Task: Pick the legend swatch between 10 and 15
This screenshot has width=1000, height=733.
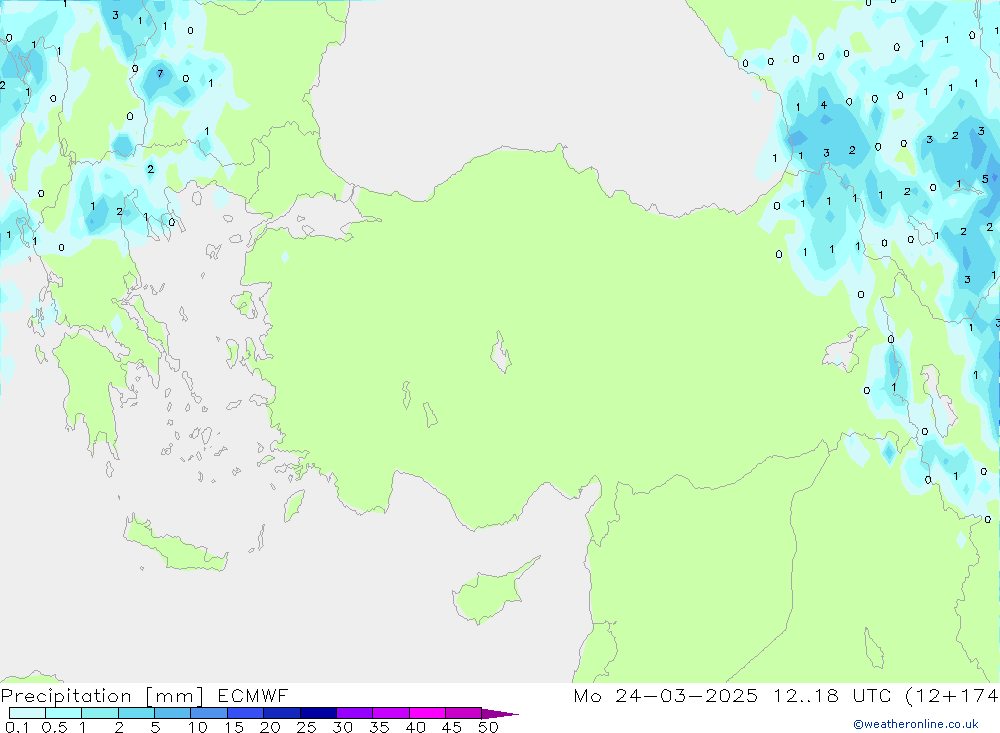Action: (x=209, y=713)
